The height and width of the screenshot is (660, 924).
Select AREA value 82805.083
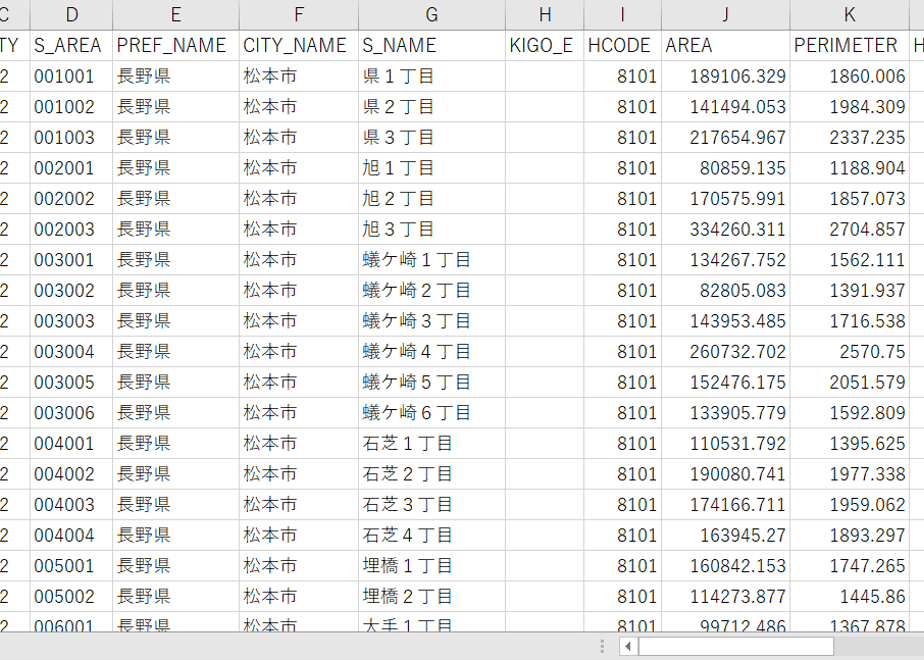pos(726,291)
